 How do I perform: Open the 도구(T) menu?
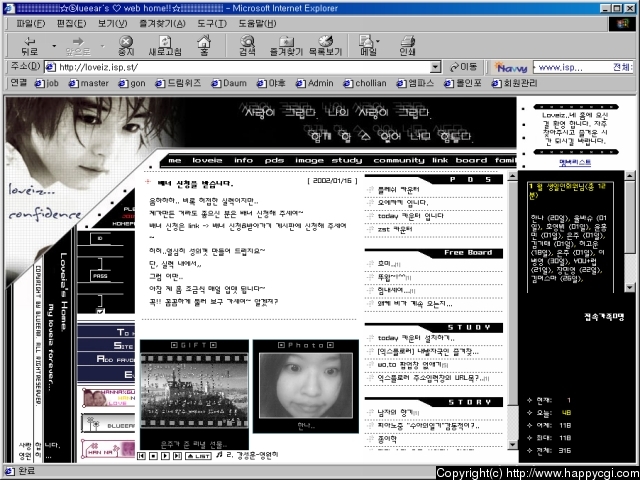point(212,24)
